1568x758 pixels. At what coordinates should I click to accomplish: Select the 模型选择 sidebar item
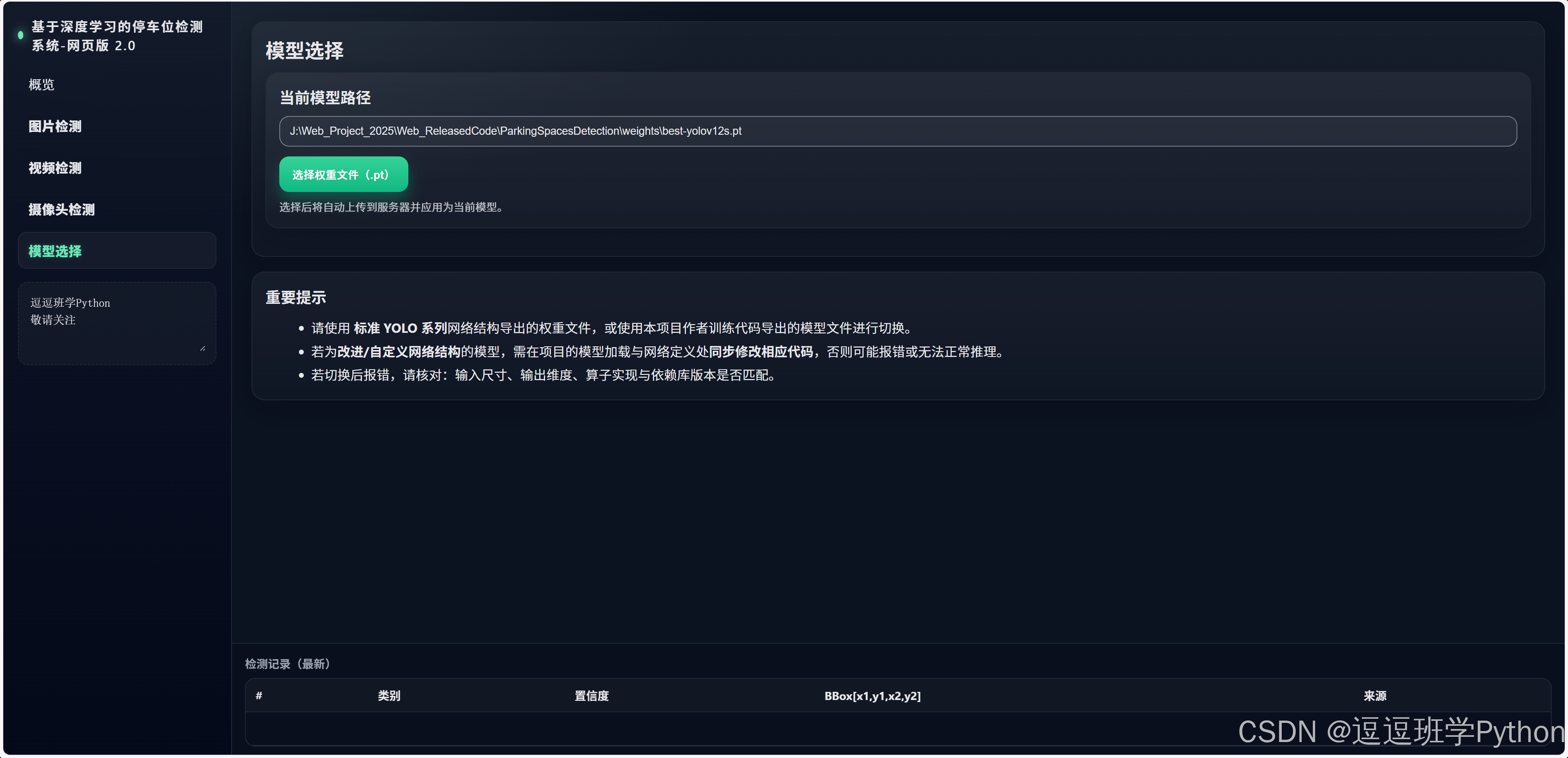pos(117,250)
